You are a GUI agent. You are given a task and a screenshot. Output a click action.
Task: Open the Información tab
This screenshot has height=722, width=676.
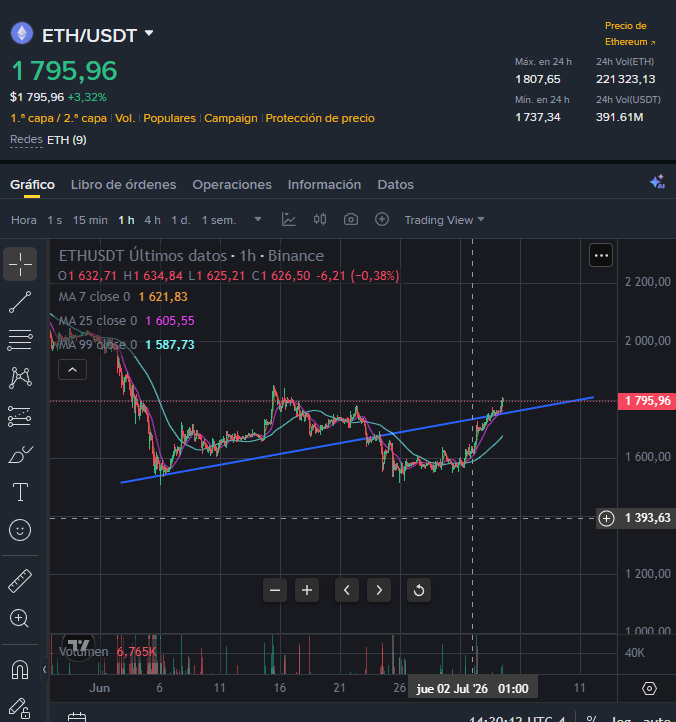[324, 185]
